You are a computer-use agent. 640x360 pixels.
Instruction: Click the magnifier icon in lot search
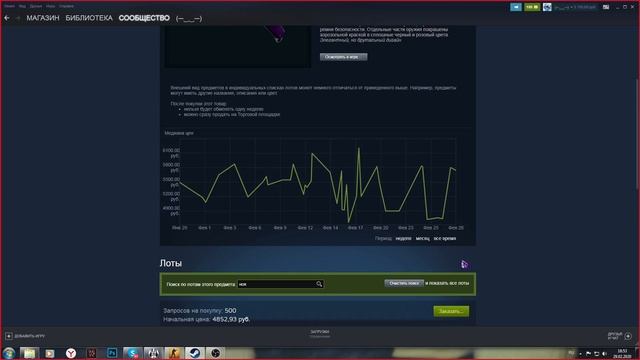[x=319, y=284]
